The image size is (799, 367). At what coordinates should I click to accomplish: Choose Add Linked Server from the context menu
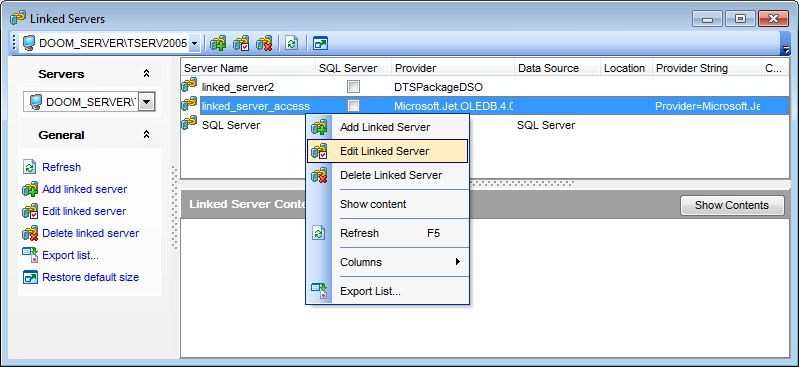(387, 127)
